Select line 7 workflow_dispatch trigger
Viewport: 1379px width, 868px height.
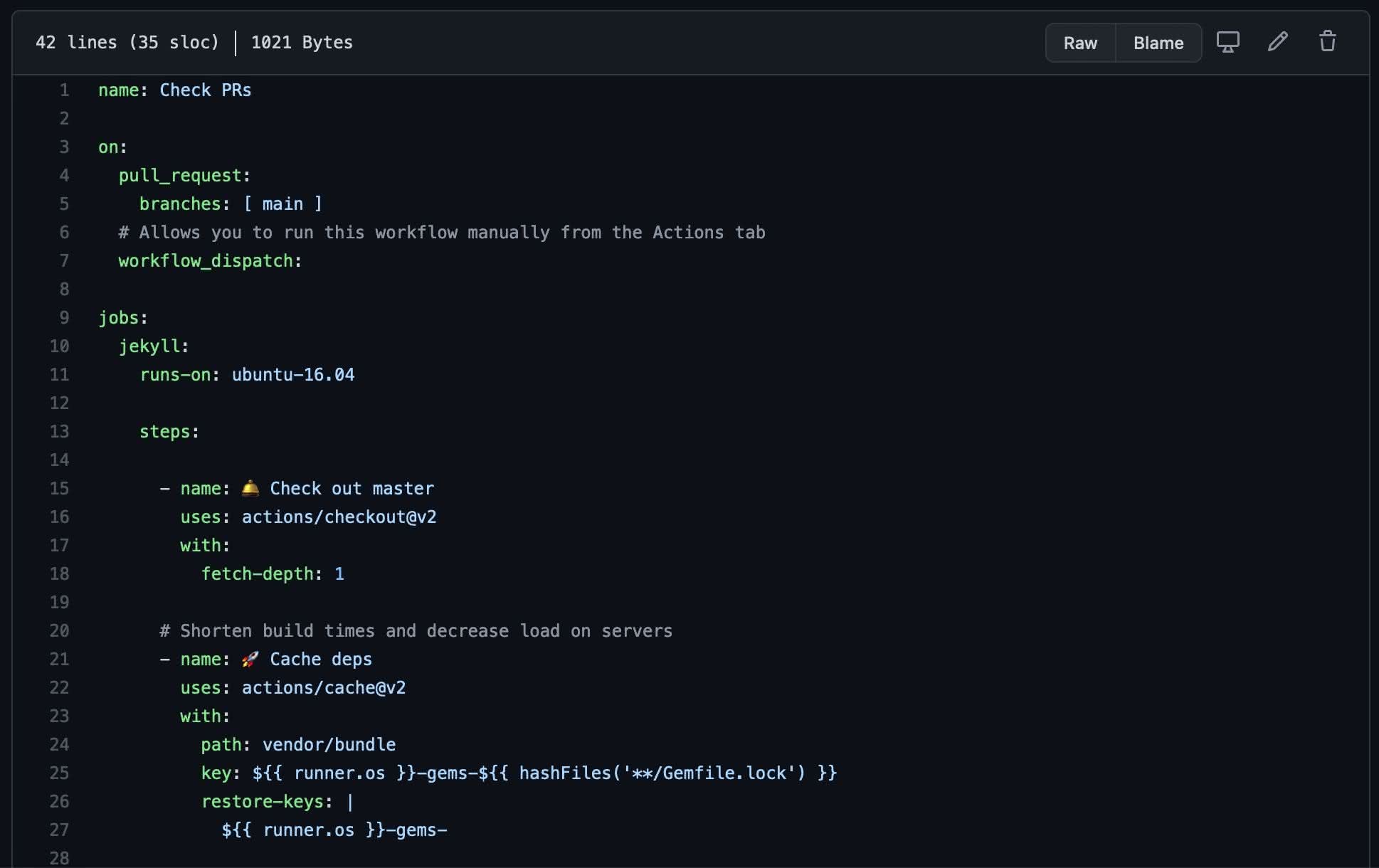click(65, 260)
